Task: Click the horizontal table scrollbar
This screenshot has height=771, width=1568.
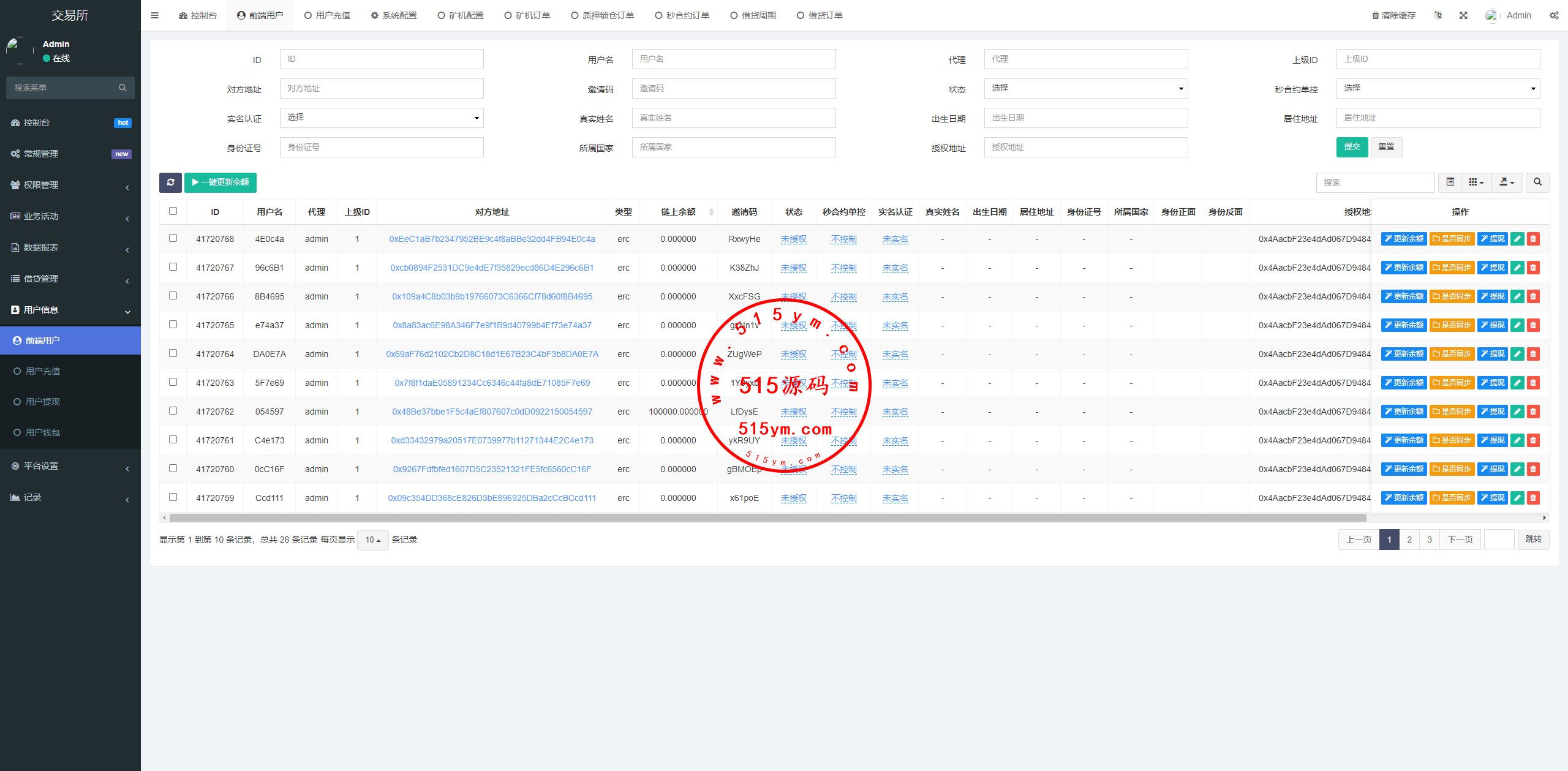Action: click(x=766, y=518)
